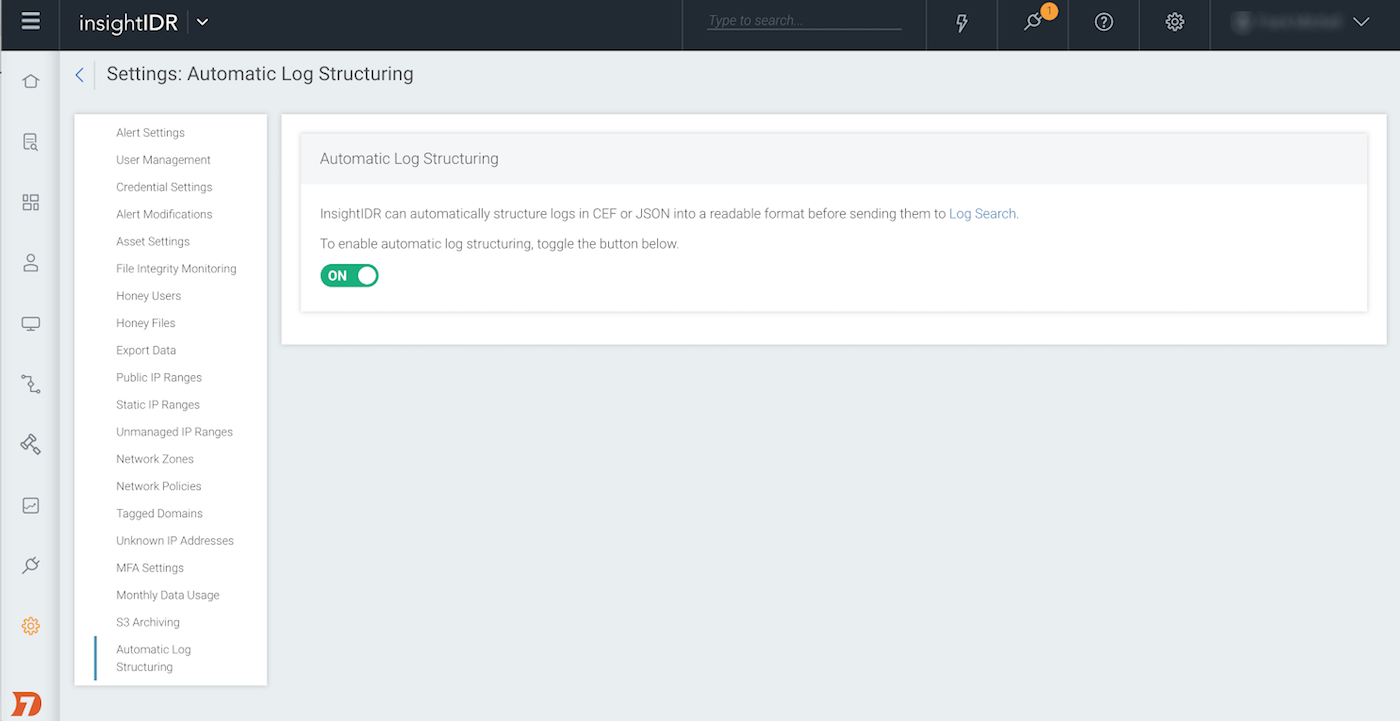Click the top bar settings gear icon
Image resolution: width=1400 pixels, height=721 pixels.
(x=1174, y=23)
